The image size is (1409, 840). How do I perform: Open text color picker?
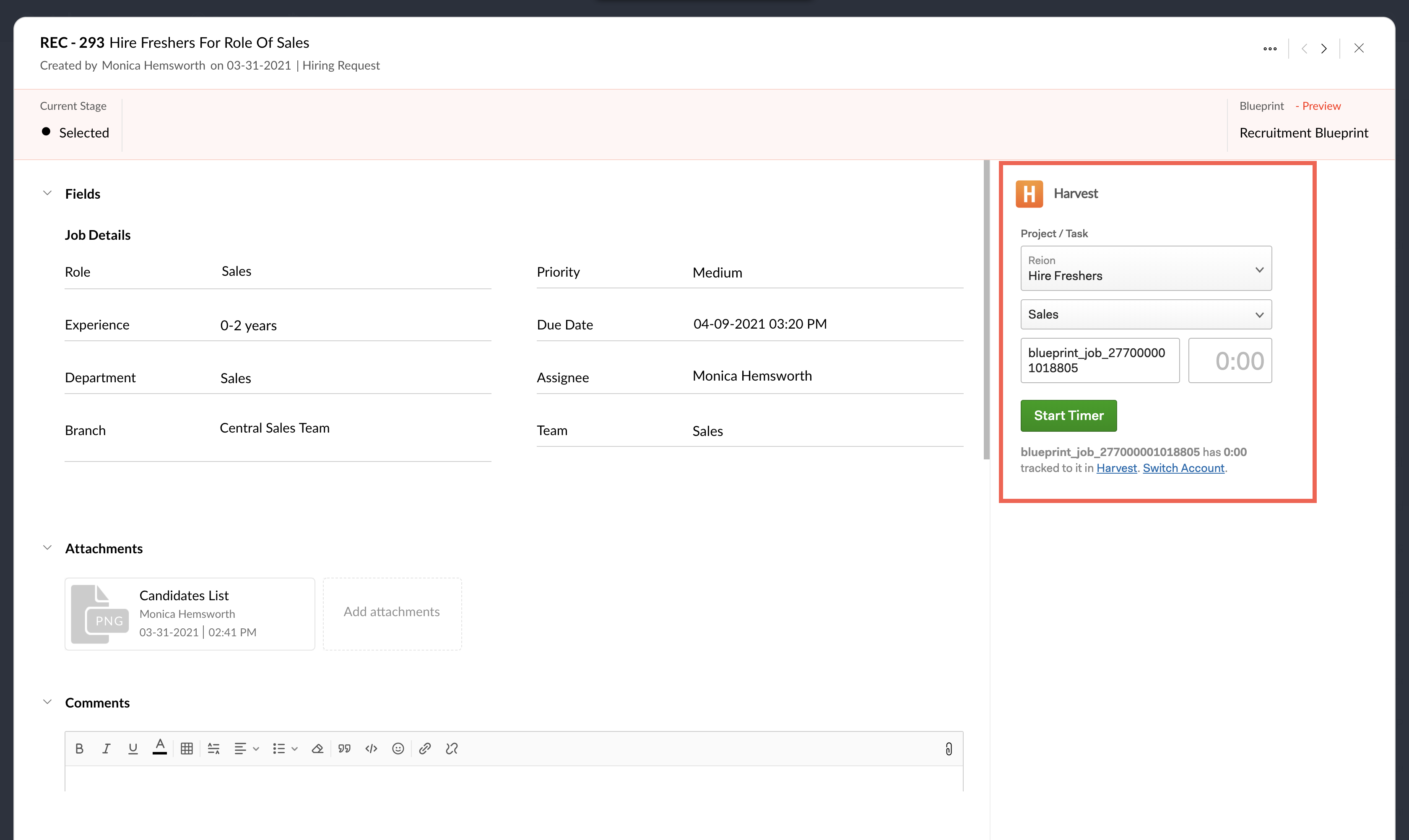[160, 748]
